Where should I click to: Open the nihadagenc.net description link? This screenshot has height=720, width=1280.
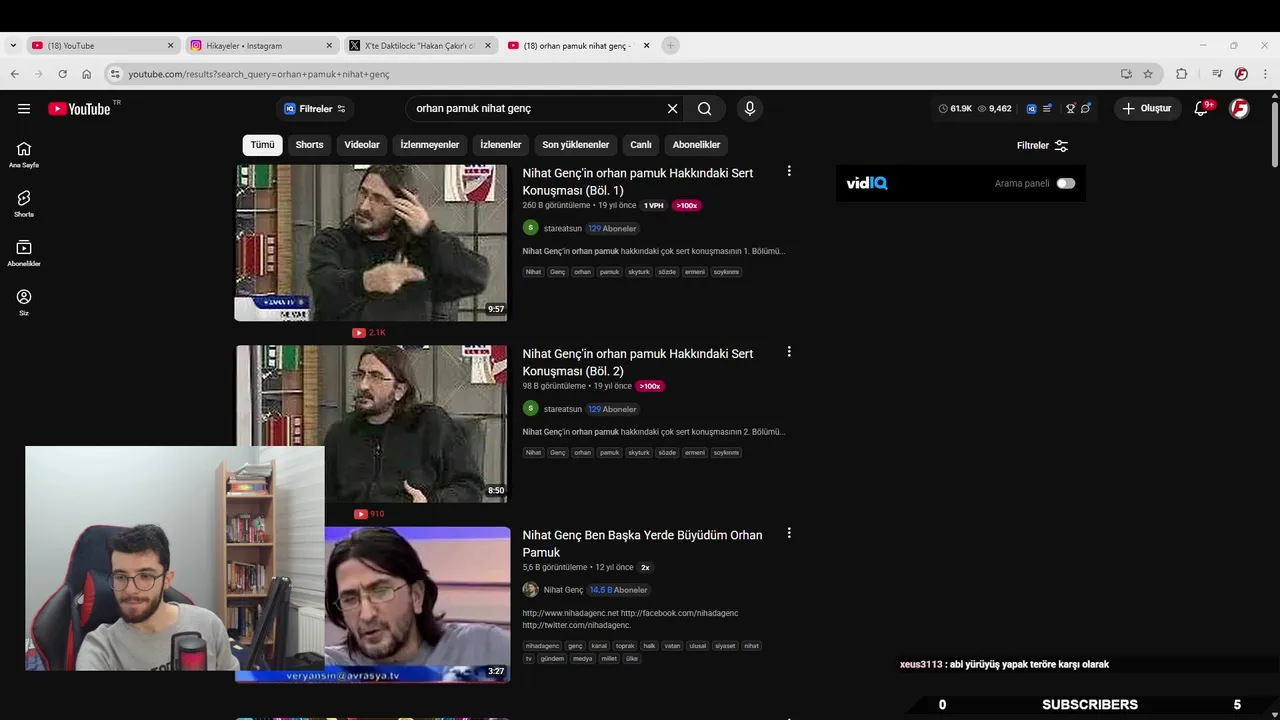coord(570,613)
